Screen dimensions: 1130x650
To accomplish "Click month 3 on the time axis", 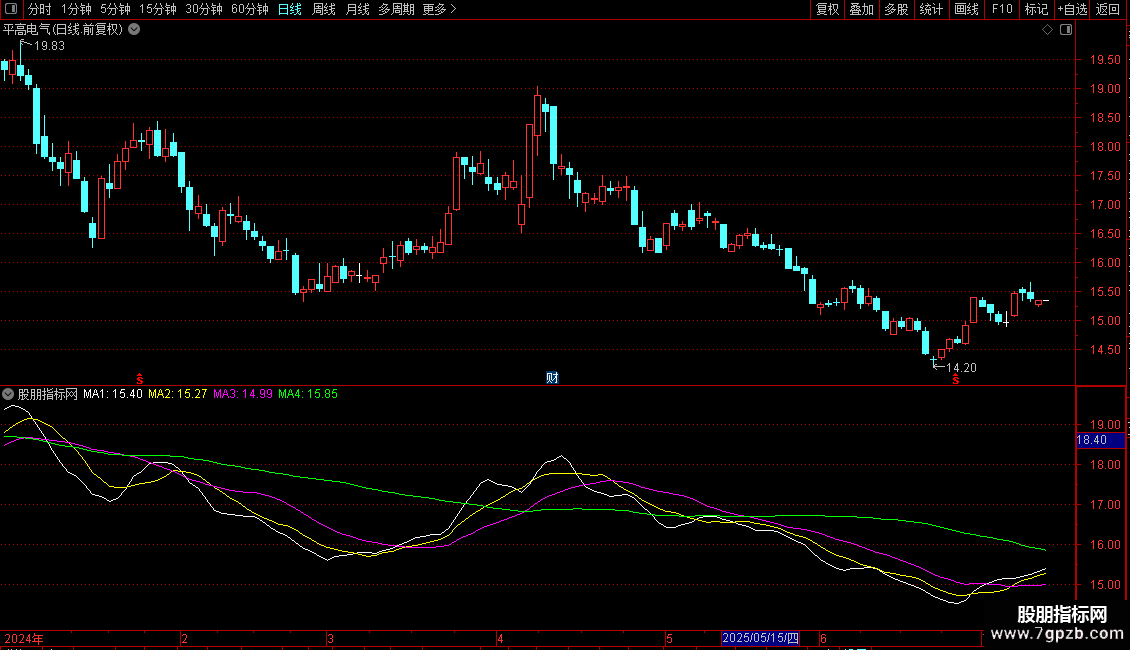I will tap(330, 639).
